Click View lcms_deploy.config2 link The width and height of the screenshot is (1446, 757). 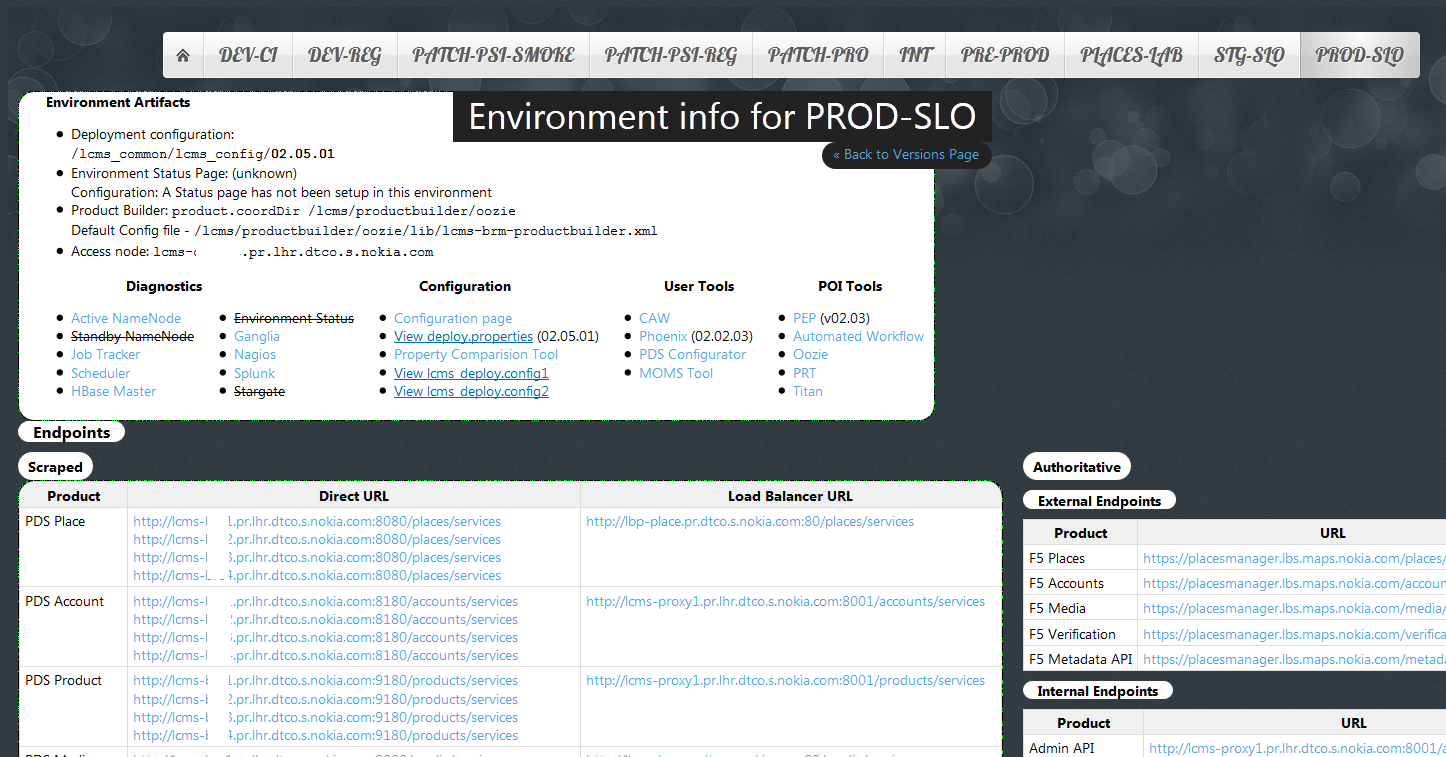coord(471,391)
